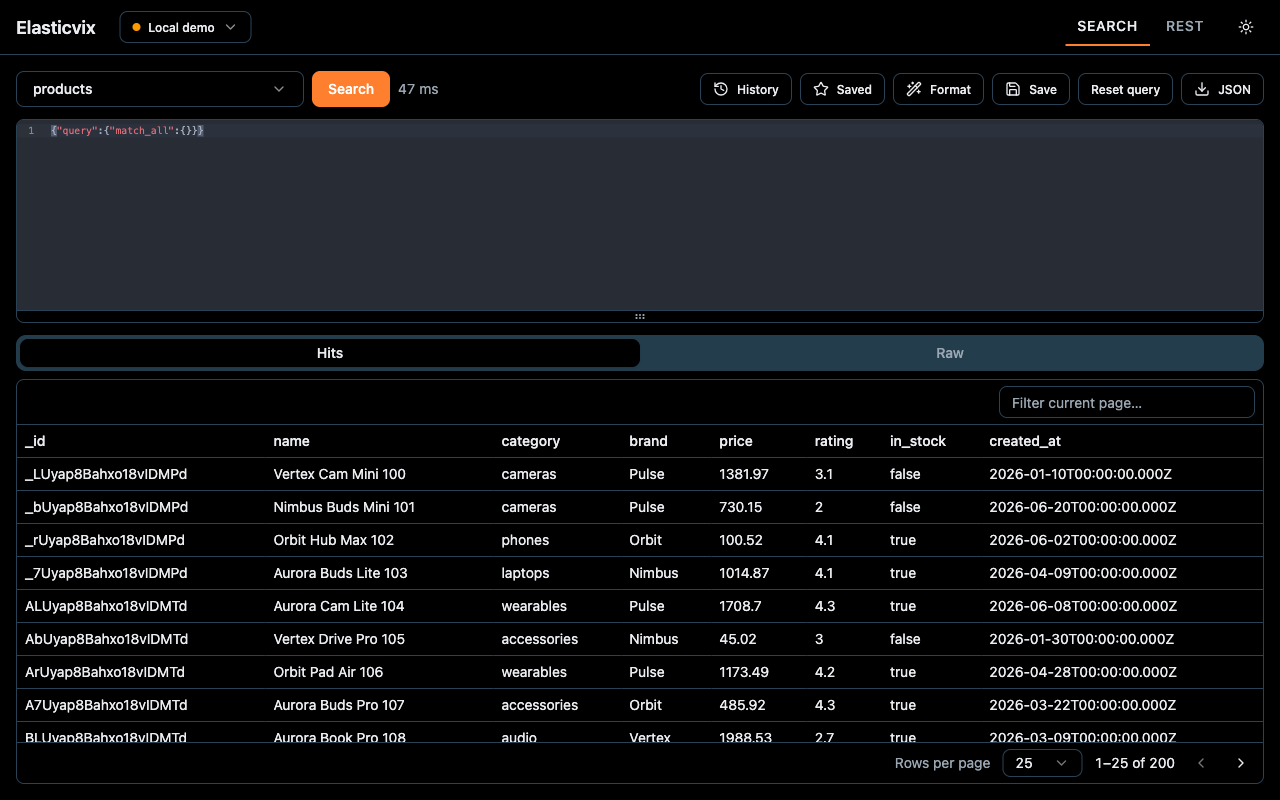Click the Nimbus Buds Mini 101 cell

(x=344, y=507)
